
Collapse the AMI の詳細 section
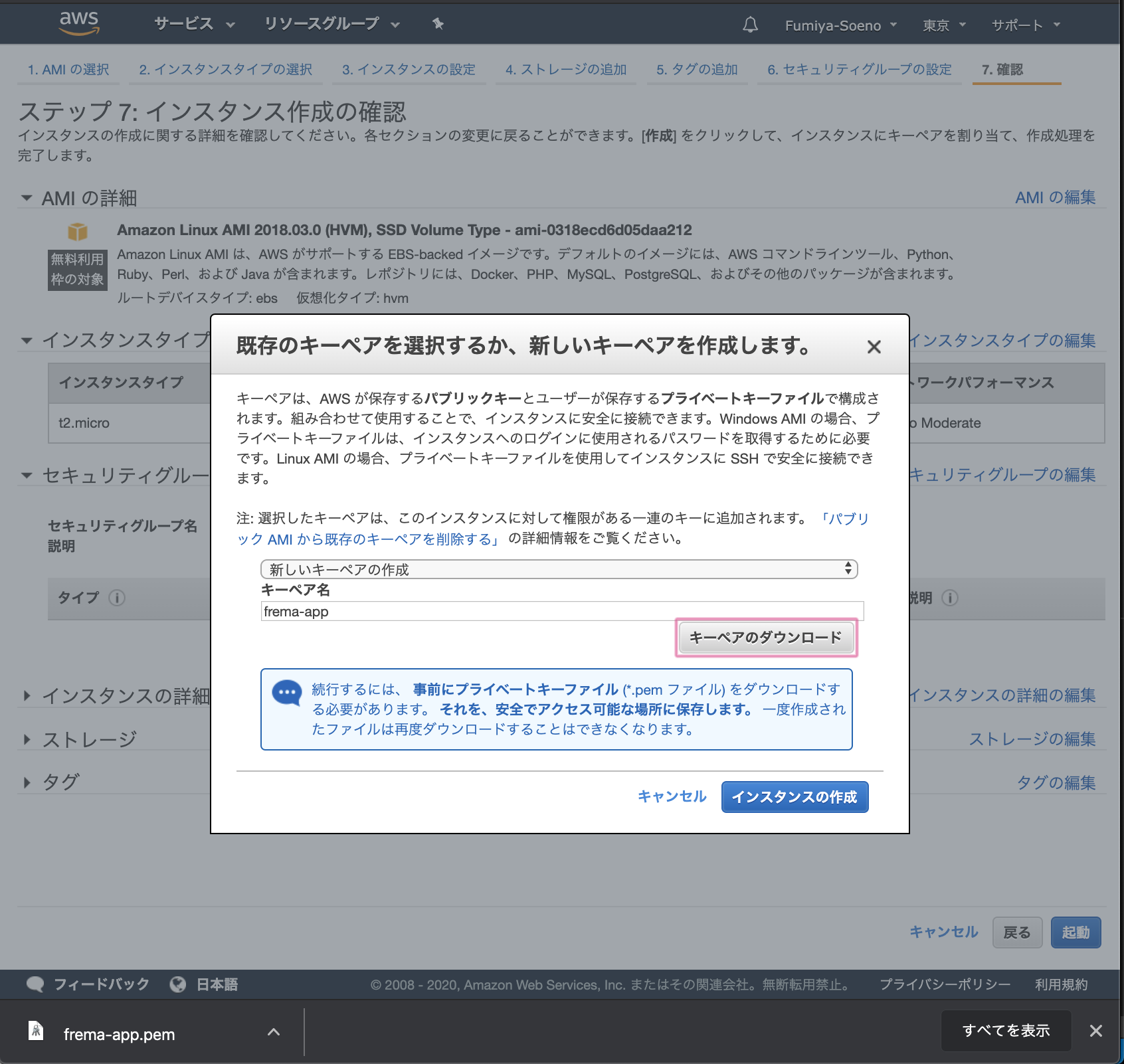[x=26, y=197]
